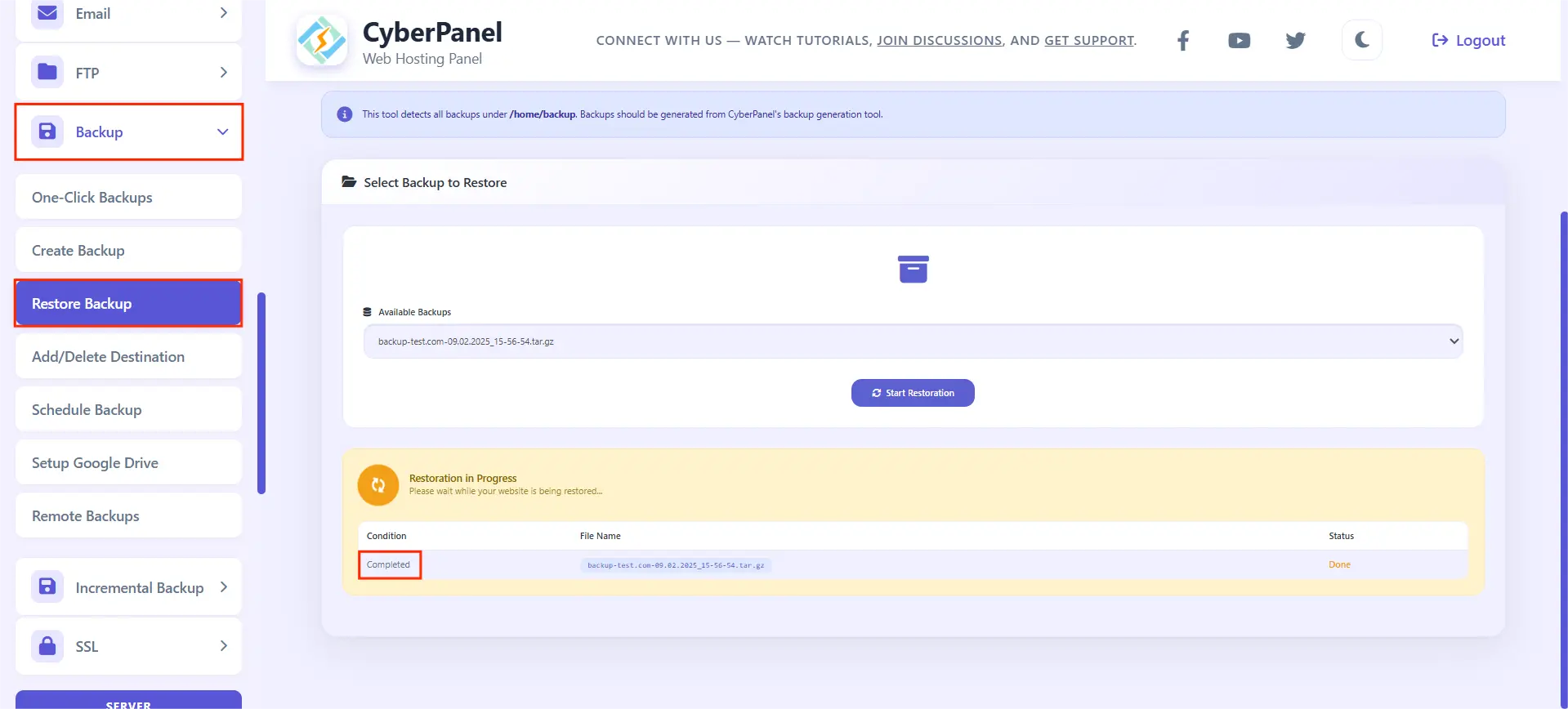This screenshot has width=1568, height=709.
Task: Click the Done status text
Action: (x=1339, y=564)
